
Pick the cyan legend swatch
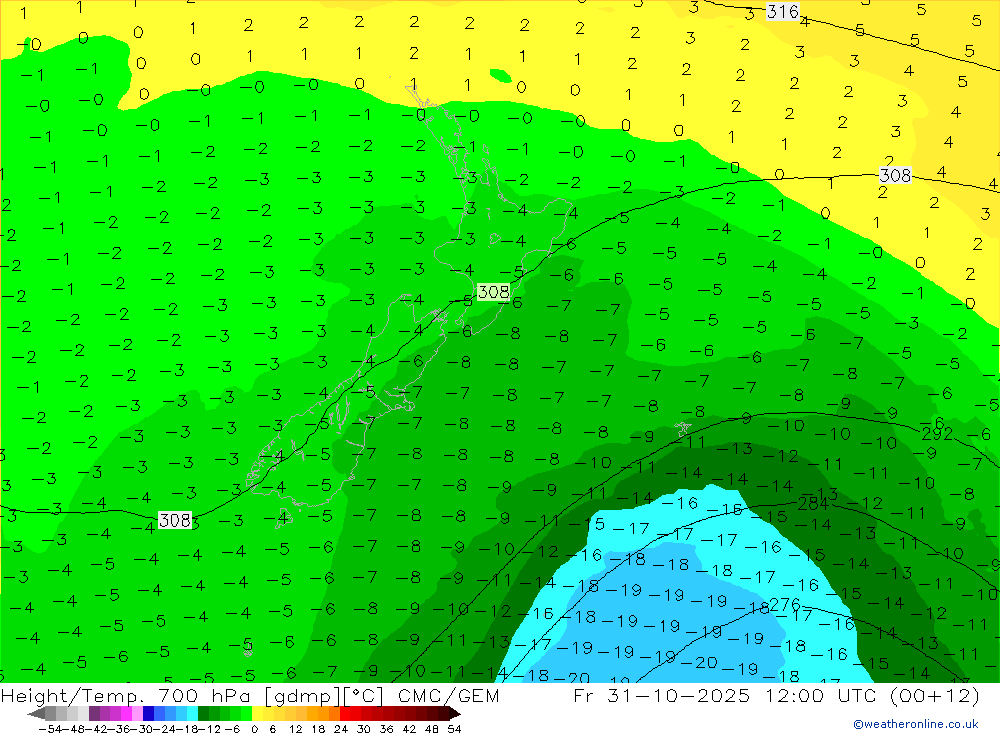(193, 714)
